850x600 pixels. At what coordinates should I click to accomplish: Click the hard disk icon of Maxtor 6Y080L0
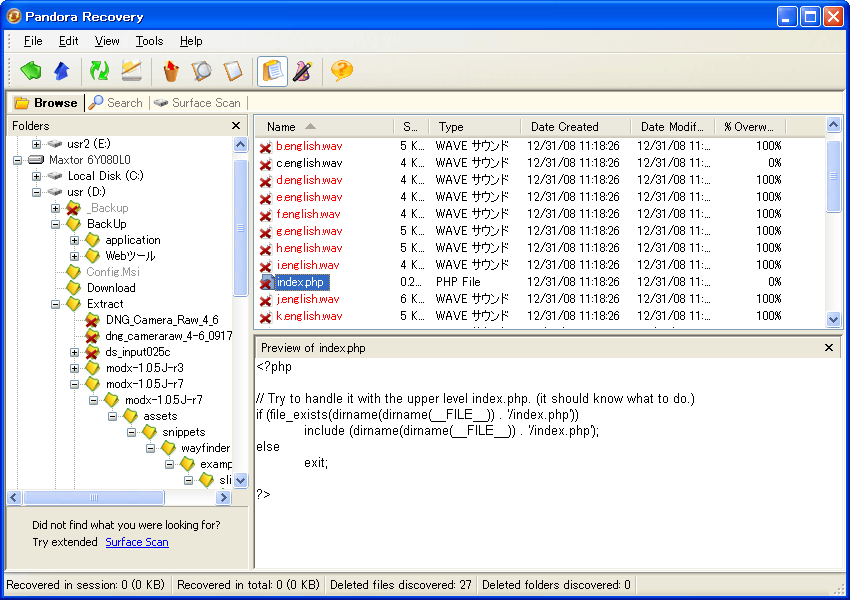point(36,160)
